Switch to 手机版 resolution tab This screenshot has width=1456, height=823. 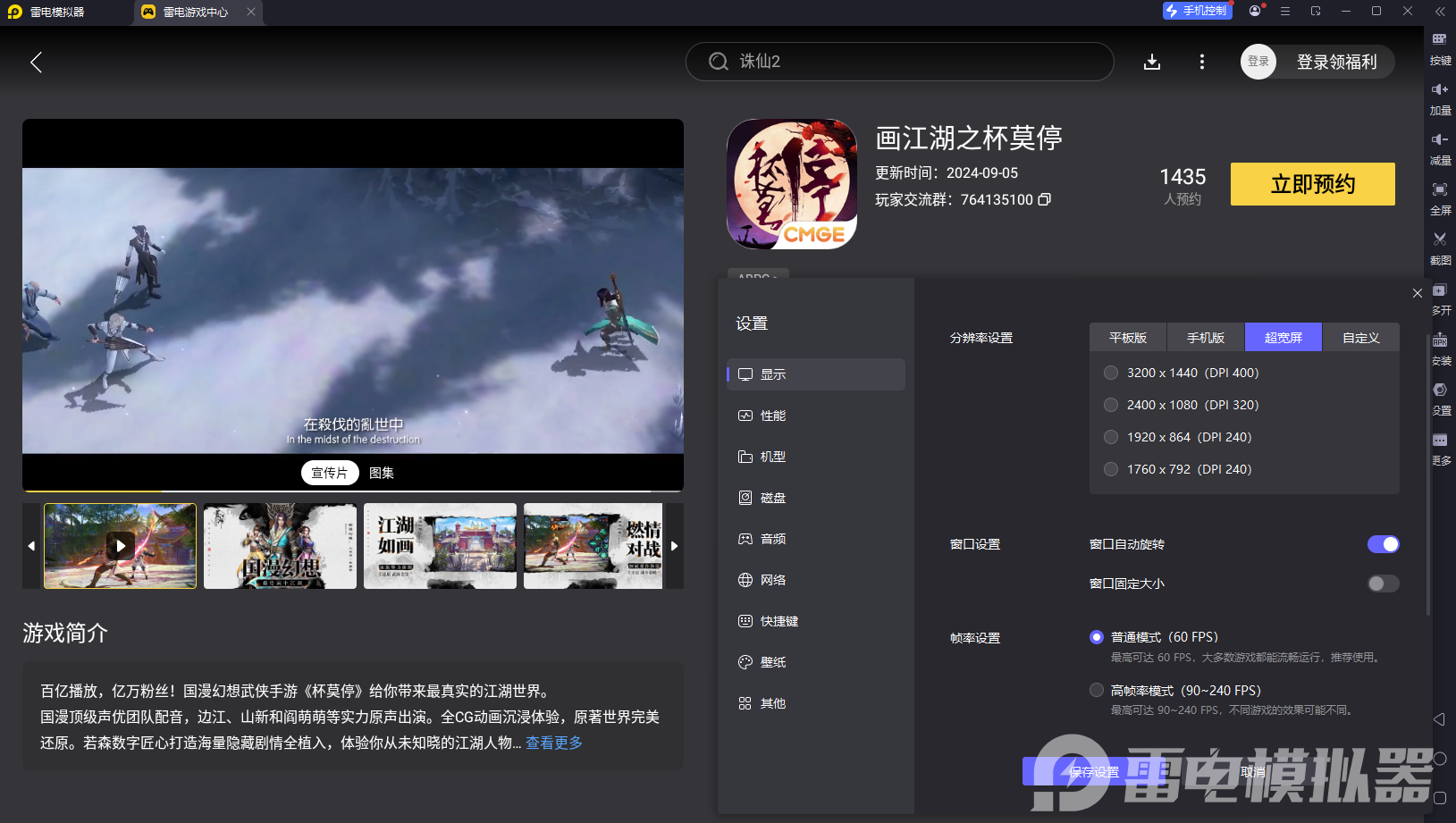point(1206,337)
